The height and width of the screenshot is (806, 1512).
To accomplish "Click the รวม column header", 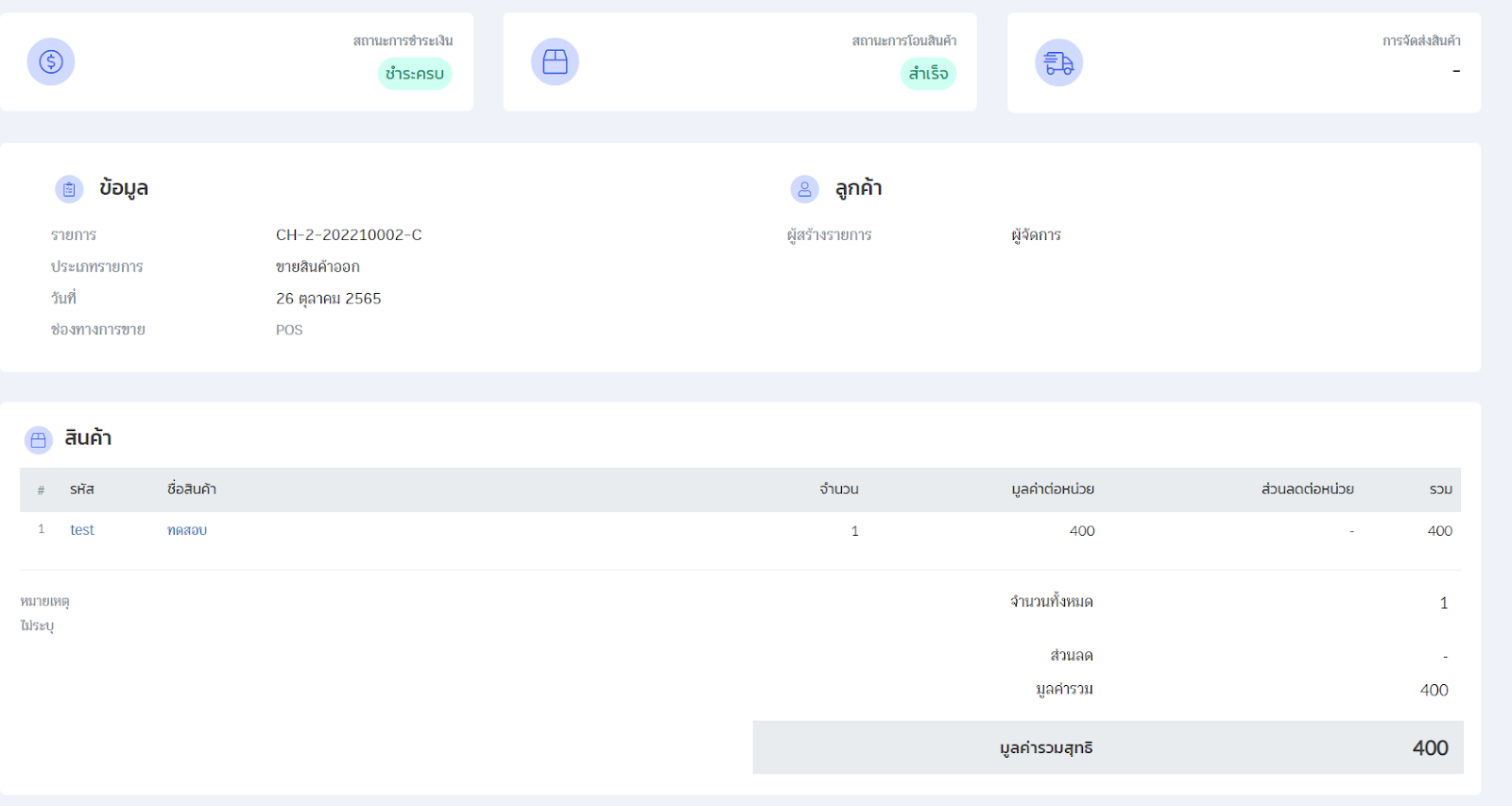I will [x=1440, y=489].
